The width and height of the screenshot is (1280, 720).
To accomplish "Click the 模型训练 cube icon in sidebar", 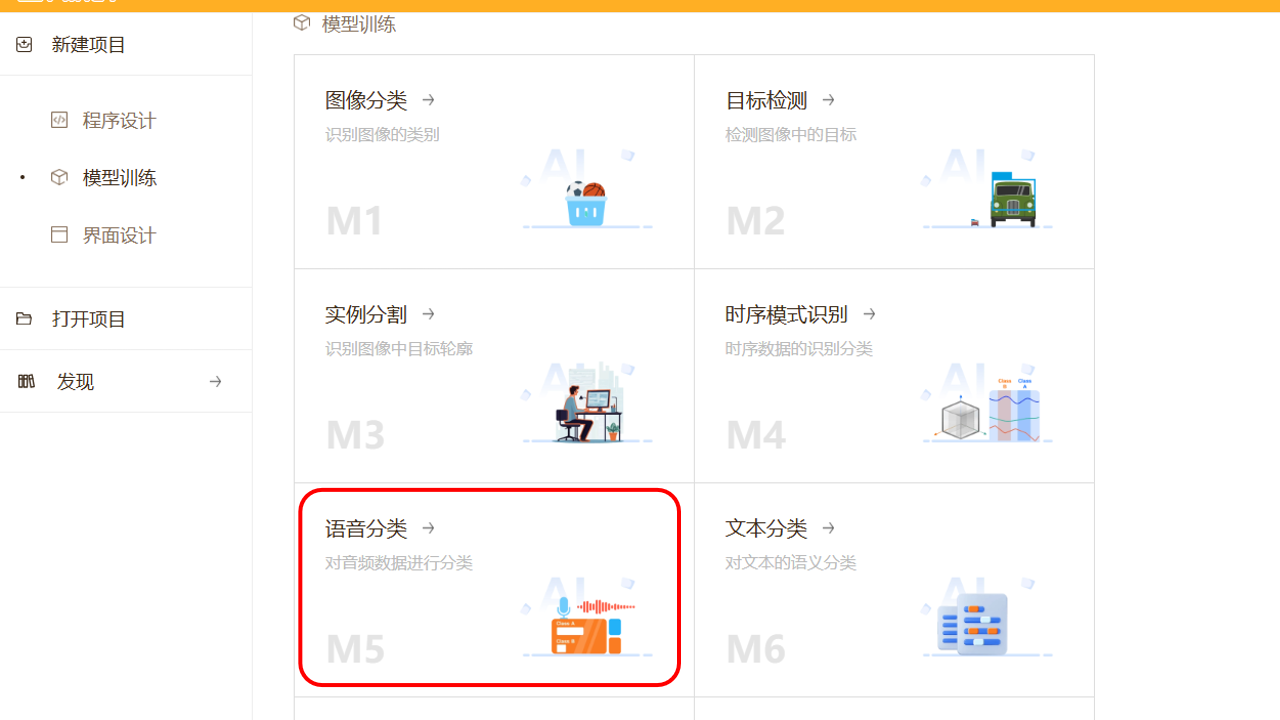I will (x=60, y=177).
